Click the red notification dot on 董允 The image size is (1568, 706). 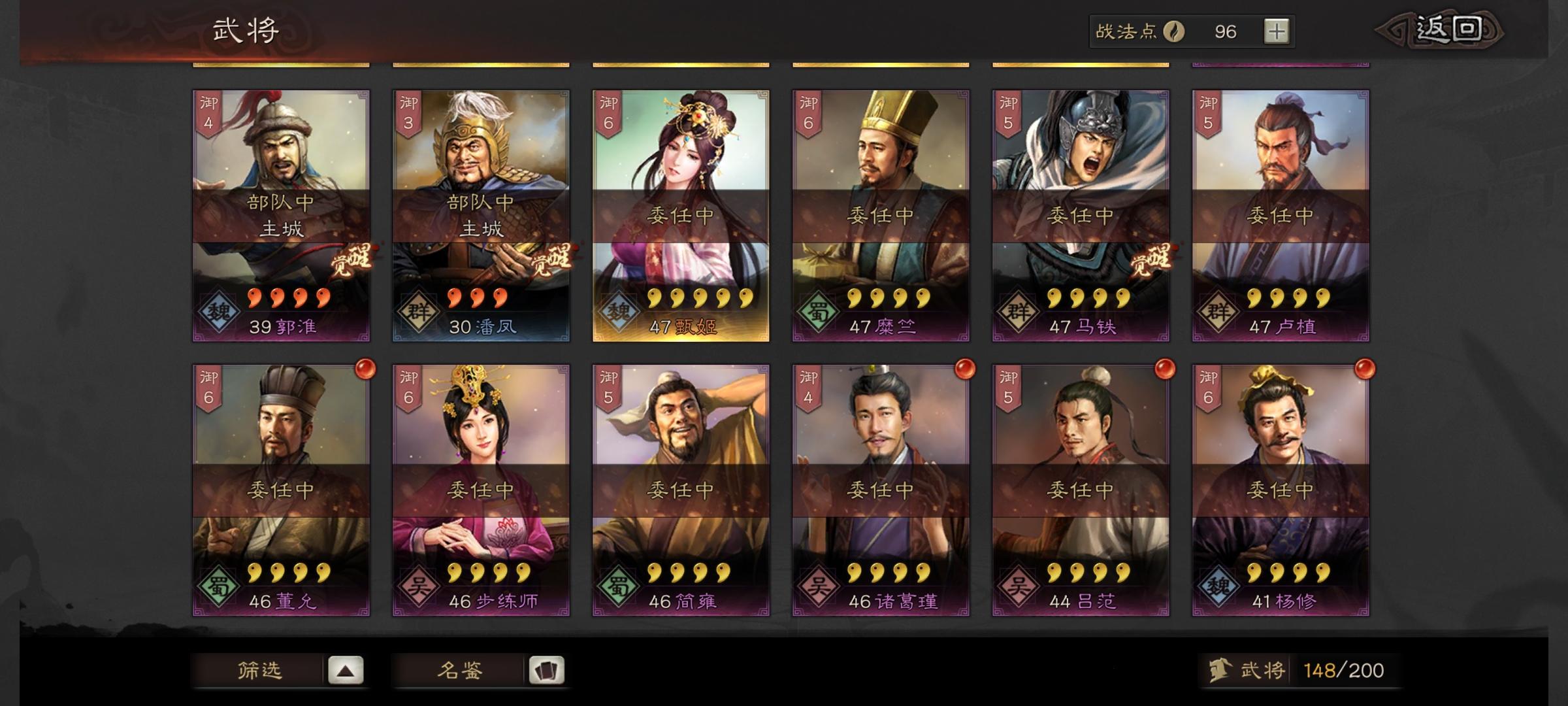pyautogui.click(x=365, y=369)
